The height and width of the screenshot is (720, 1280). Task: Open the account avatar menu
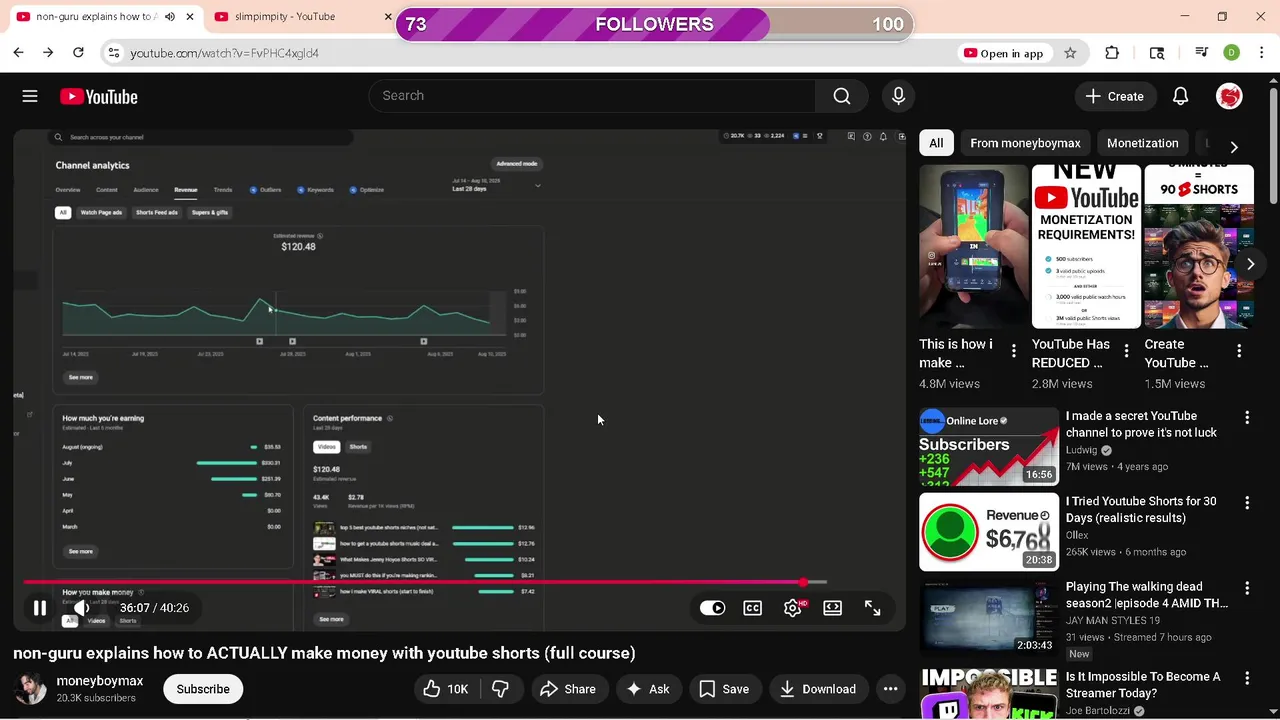pyautogui.click(x=1229, y=96)
